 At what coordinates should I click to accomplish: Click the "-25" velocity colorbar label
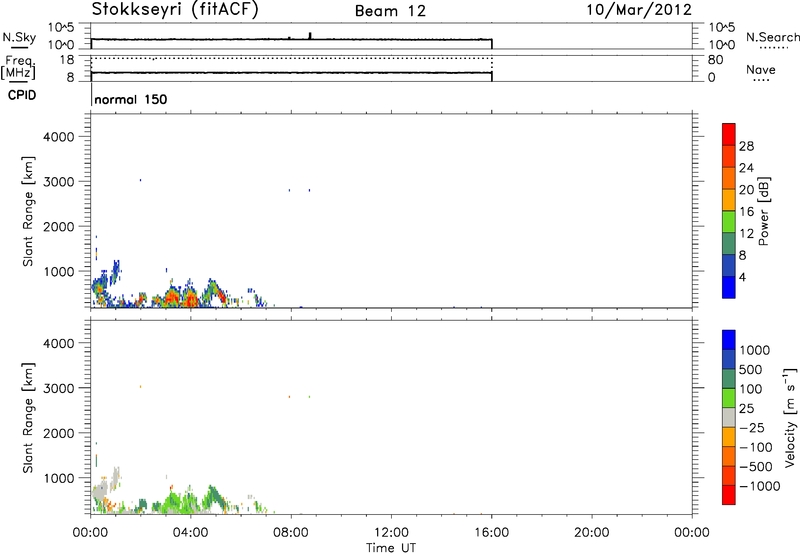752,428
